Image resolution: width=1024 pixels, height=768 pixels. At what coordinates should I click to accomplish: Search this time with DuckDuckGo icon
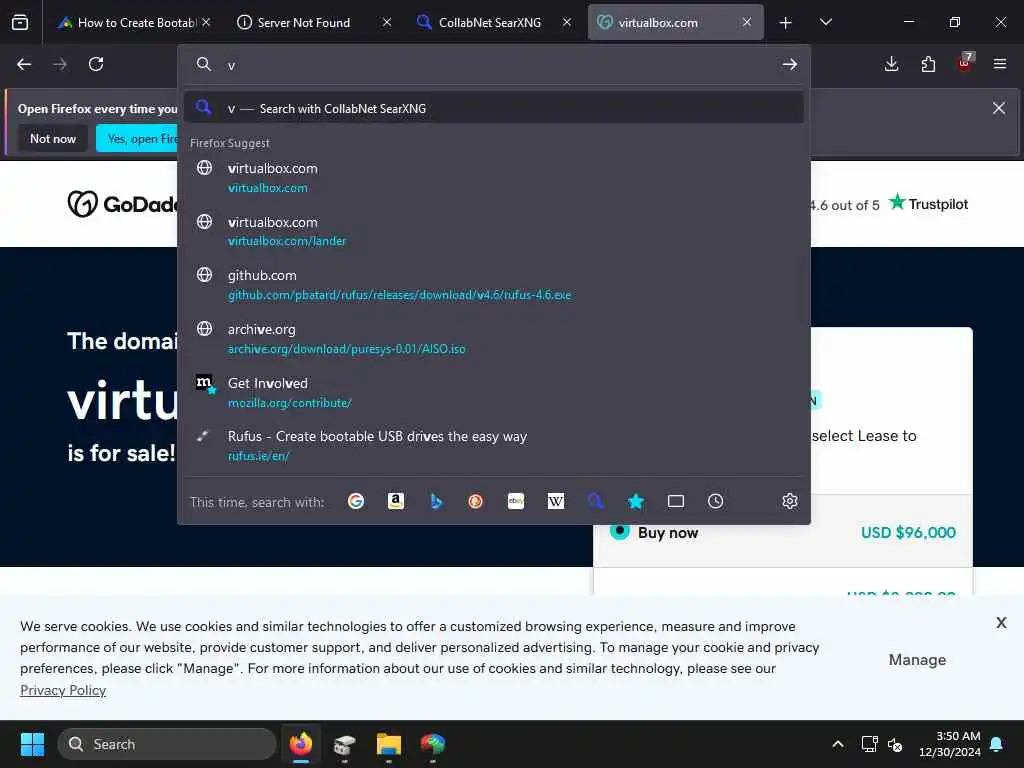click(x=475, y=501)
